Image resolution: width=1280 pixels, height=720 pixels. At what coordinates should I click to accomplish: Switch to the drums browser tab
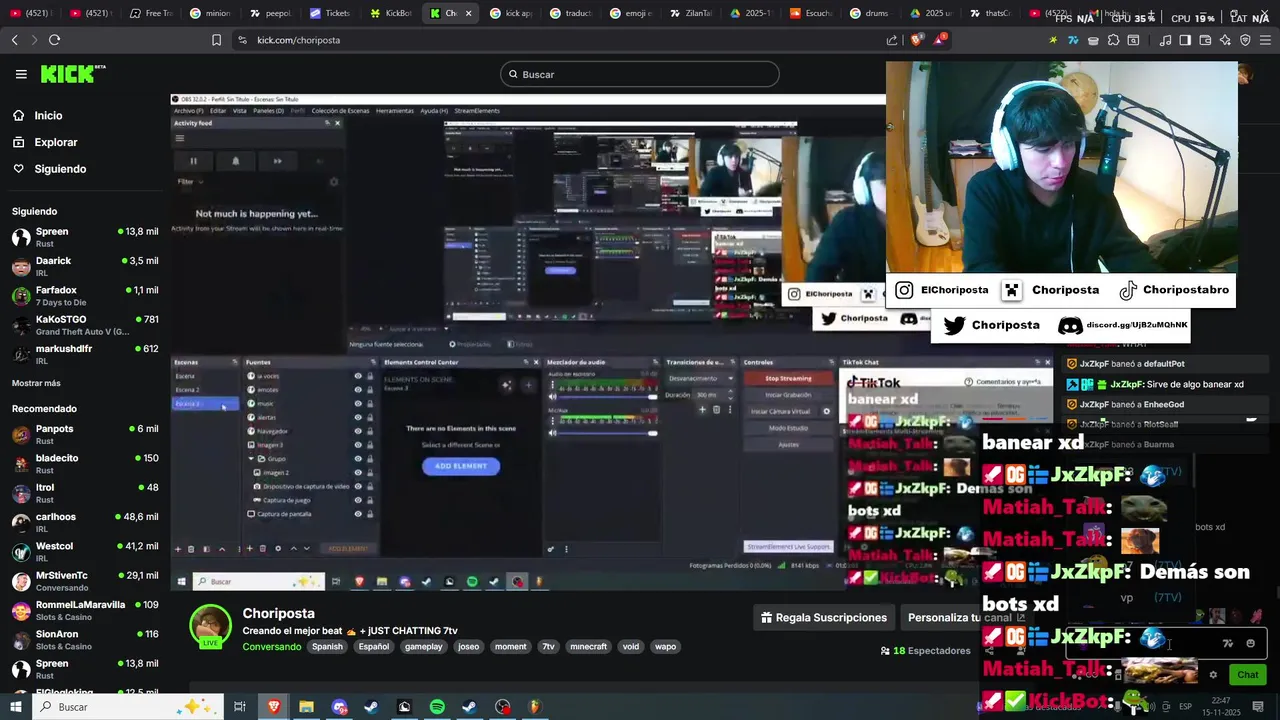868,13
